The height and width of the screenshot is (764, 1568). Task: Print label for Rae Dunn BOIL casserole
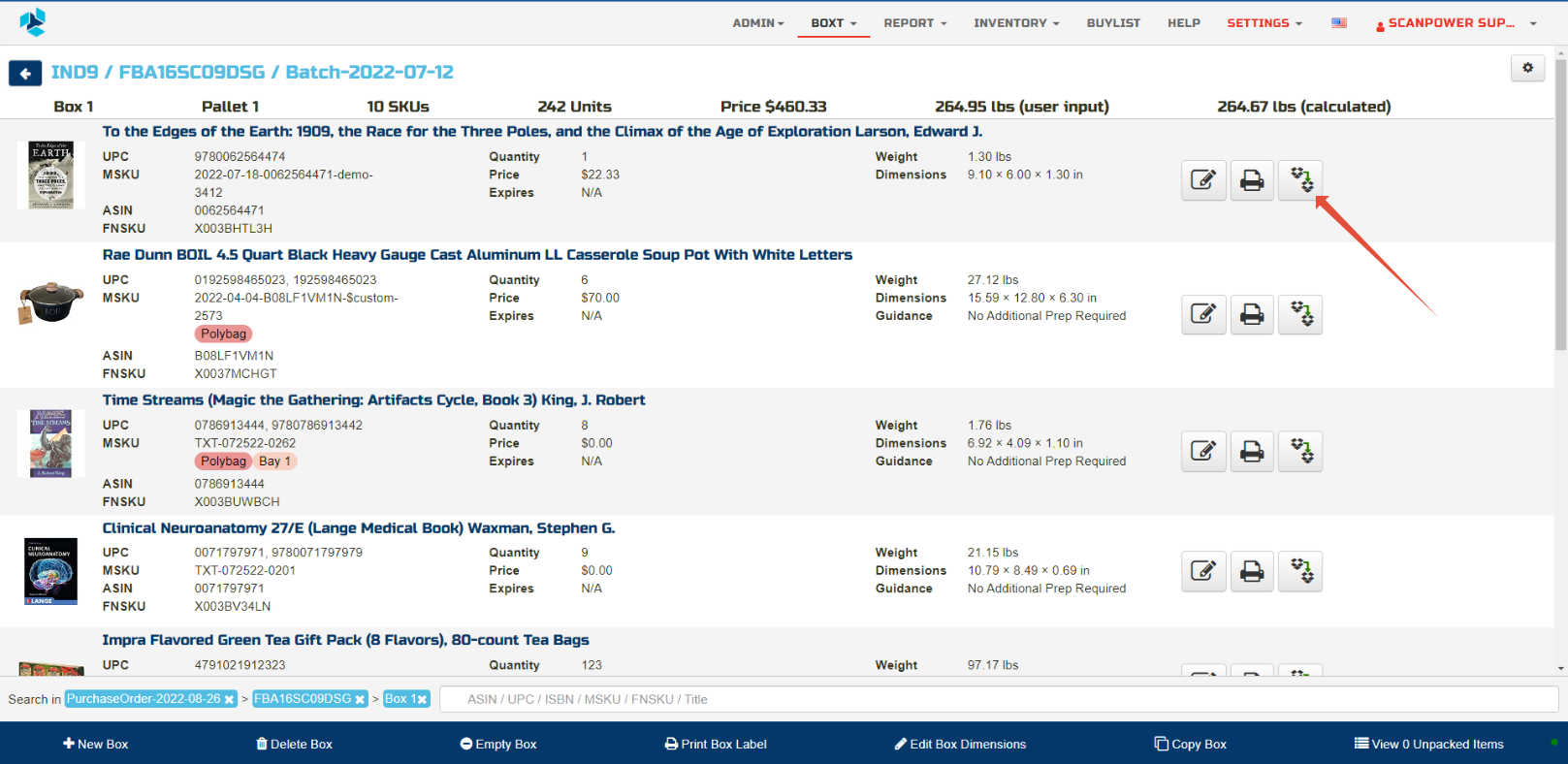(x=1252, y=314)
